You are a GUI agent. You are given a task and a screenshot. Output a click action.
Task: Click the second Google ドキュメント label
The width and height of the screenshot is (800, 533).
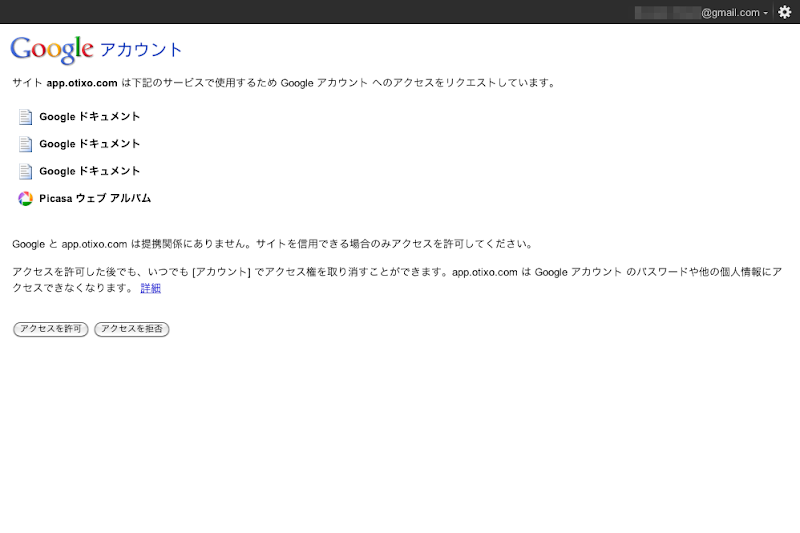click(89, 144)
